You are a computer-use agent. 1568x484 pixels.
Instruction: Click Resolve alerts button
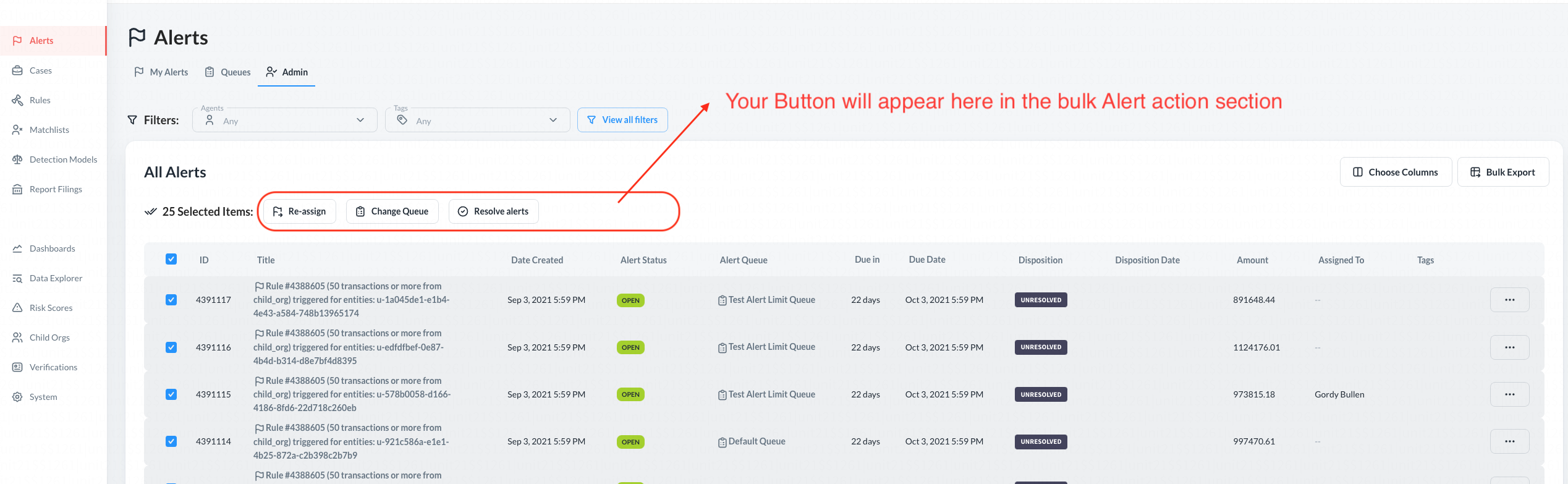pos(494,211)
